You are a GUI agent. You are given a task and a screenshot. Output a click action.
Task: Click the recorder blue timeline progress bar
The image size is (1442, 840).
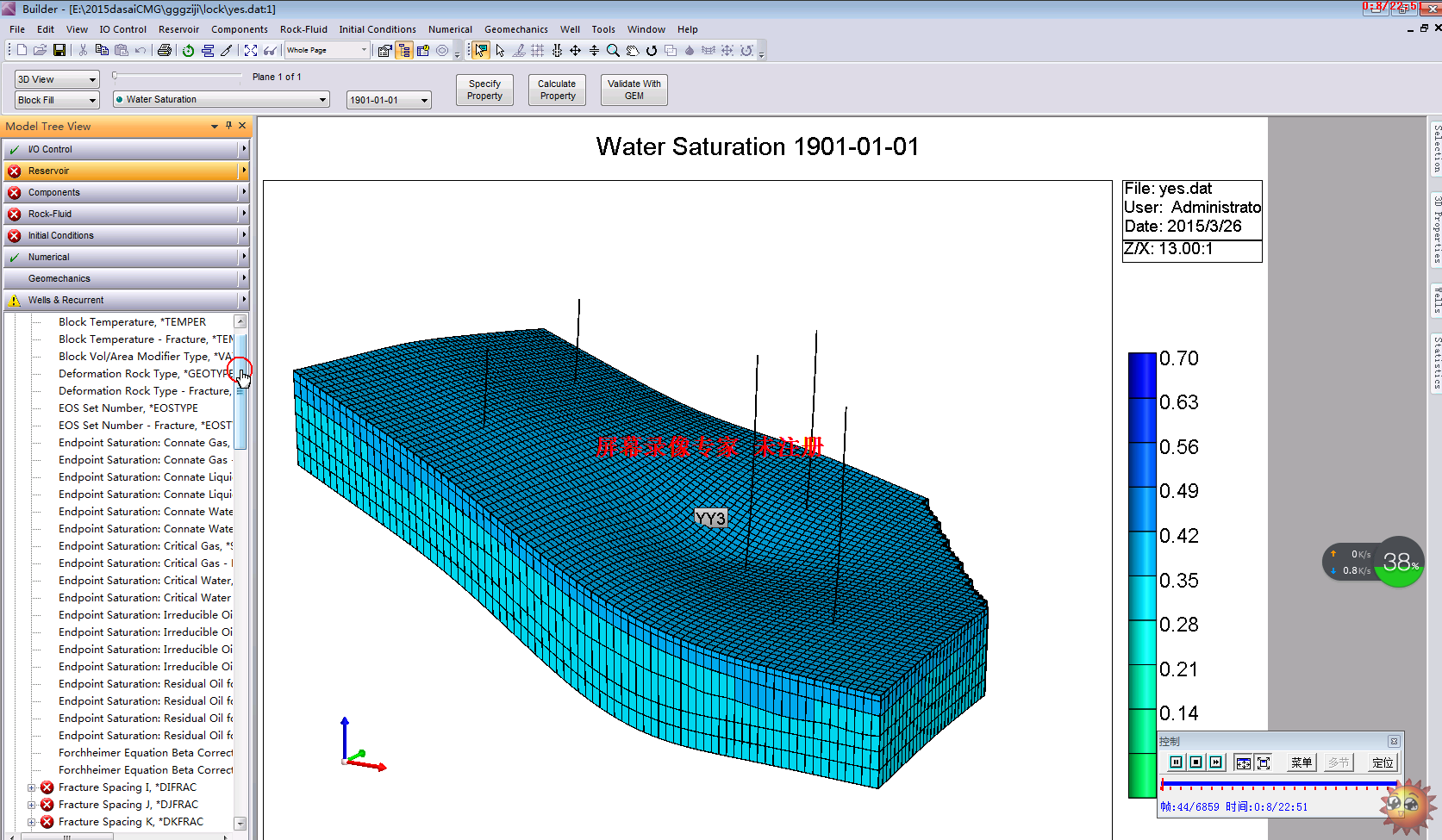click(1279, 784)
